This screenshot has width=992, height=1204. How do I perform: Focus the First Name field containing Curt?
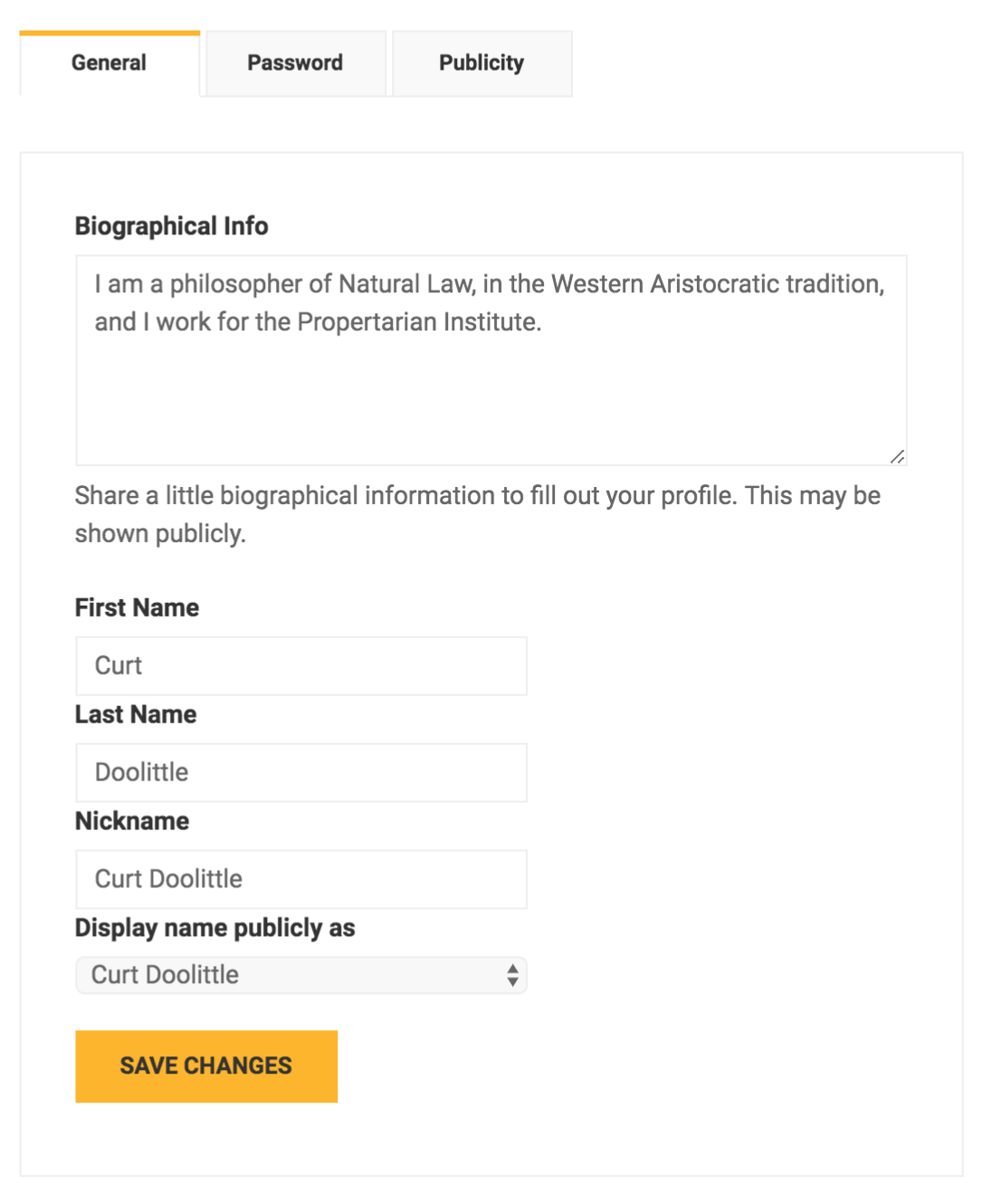(x=300, y=666)
